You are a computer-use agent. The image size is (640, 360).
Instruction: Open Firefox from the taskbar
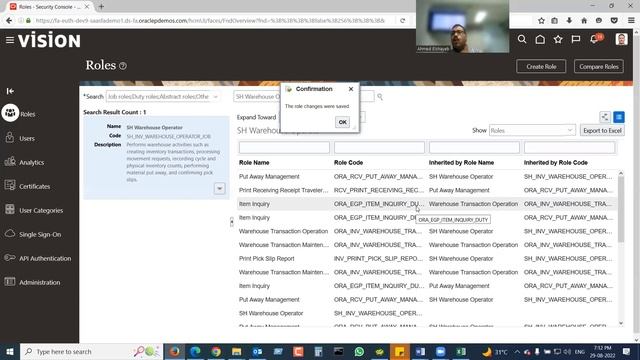tap(174, 351)
